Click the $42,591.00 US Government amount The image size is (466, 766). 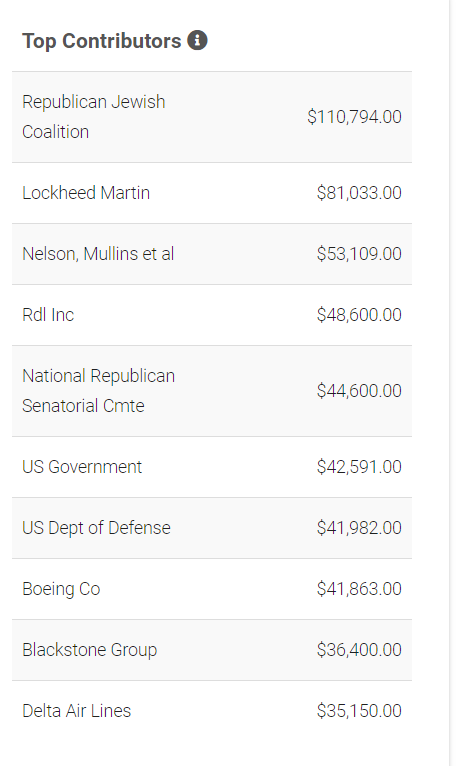[x=359, y=467]
